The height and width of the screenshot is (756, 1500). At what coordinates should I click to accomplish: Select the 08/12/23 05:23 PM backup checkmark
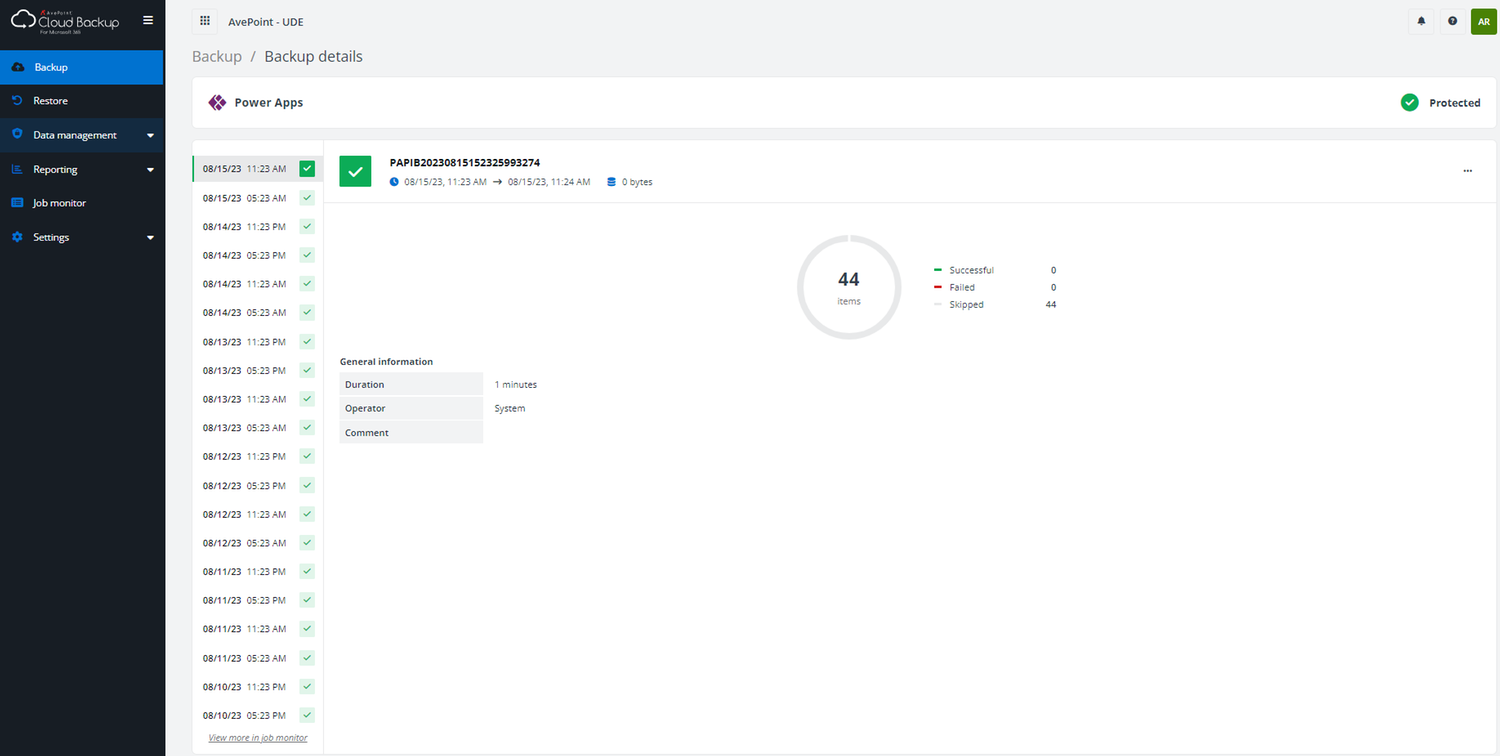(307, 485)
